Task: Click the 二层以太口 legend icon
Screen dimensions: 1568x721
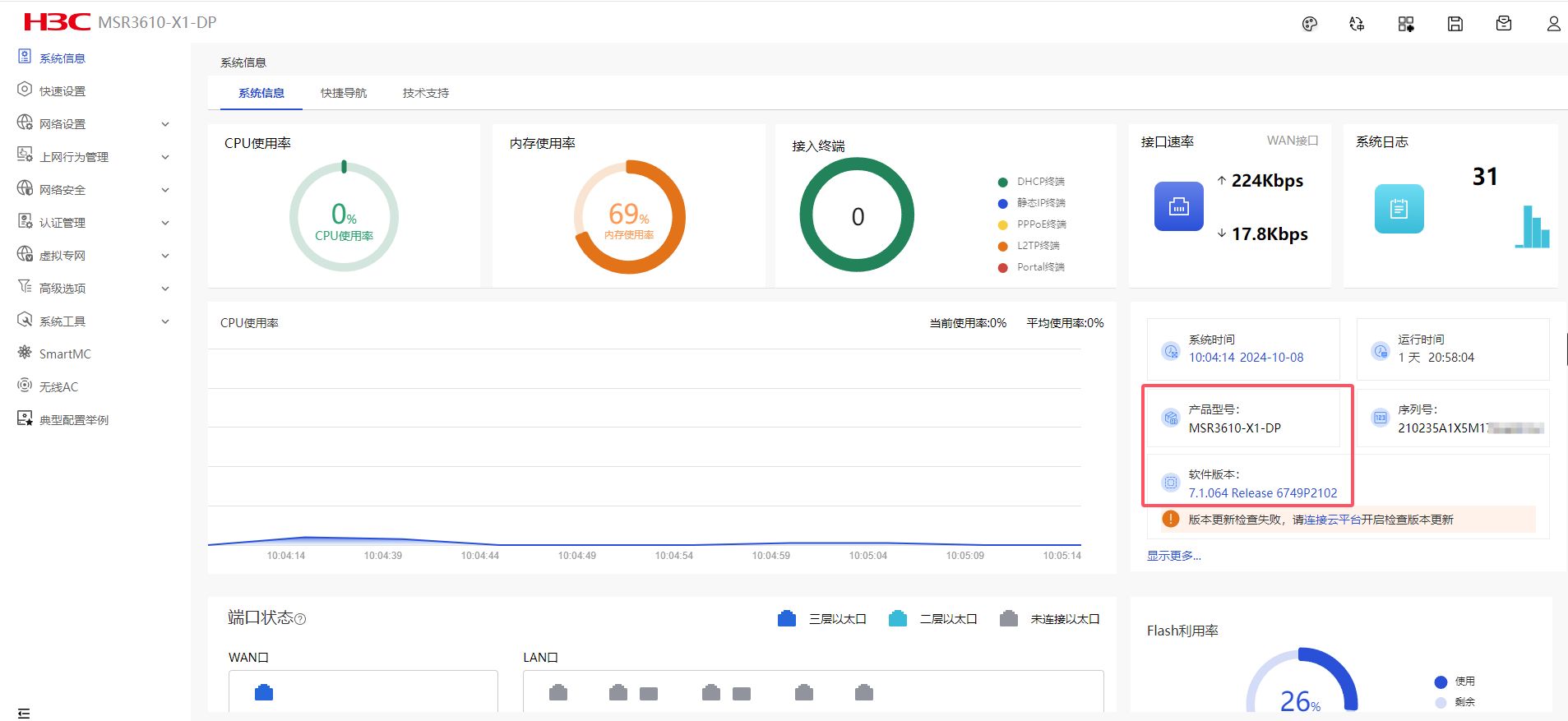Action: click(x=898, y=619)
